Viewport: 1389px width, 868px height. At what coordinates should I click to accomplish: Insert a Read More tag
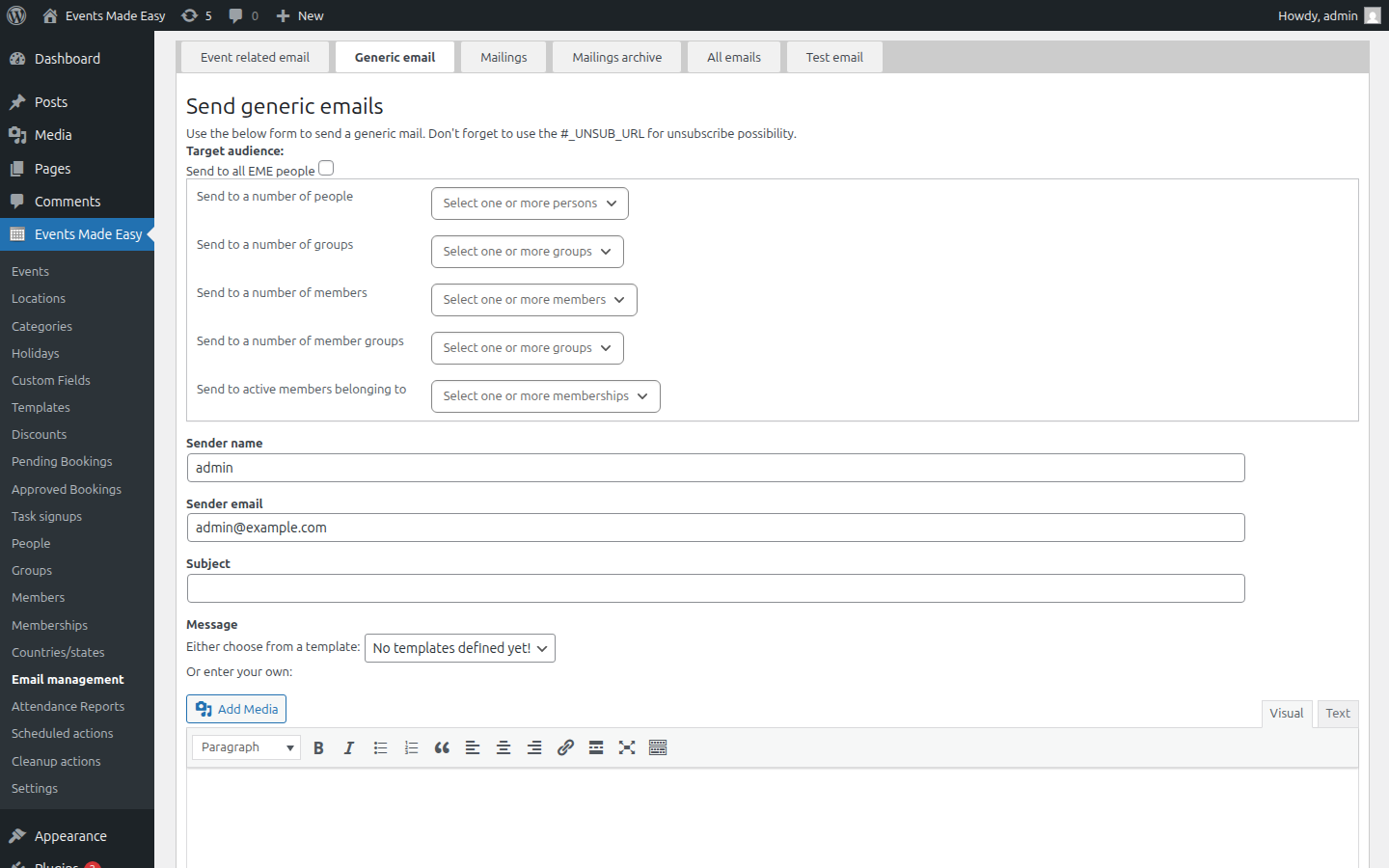click(595, 747)
